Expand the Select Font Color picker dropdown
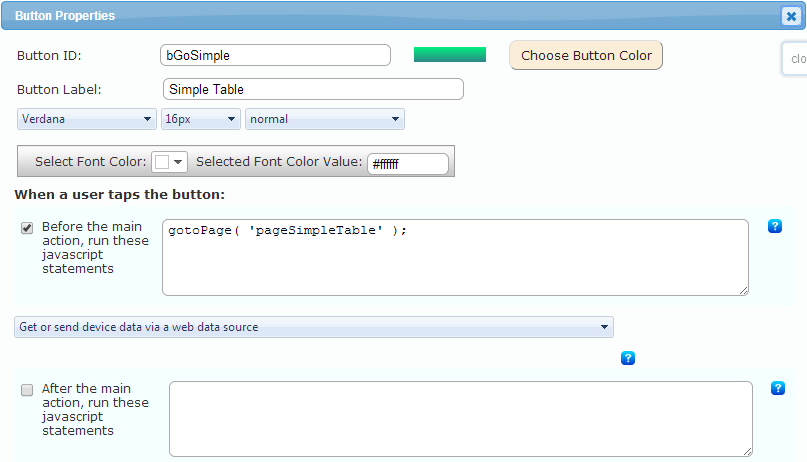 point(169,162)
